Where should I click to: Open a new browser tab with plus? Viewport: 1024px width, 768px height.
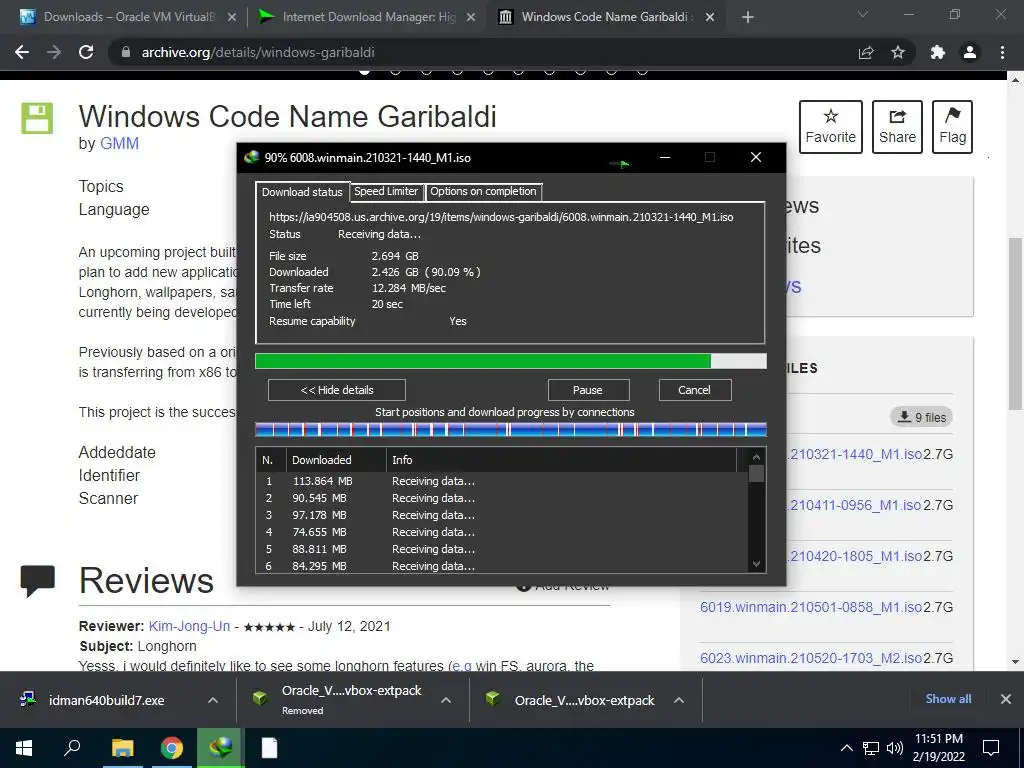pos(748,17)
